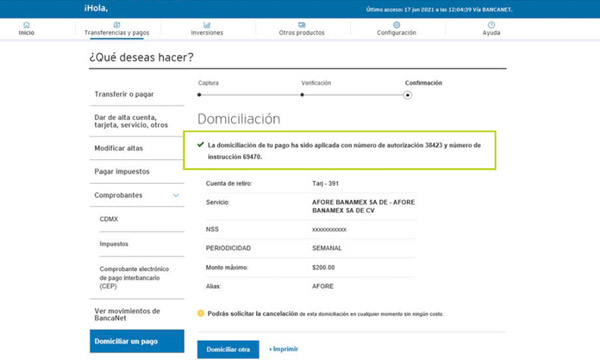Click the ¡Hola, greeting in header

(x=96, y=8)
